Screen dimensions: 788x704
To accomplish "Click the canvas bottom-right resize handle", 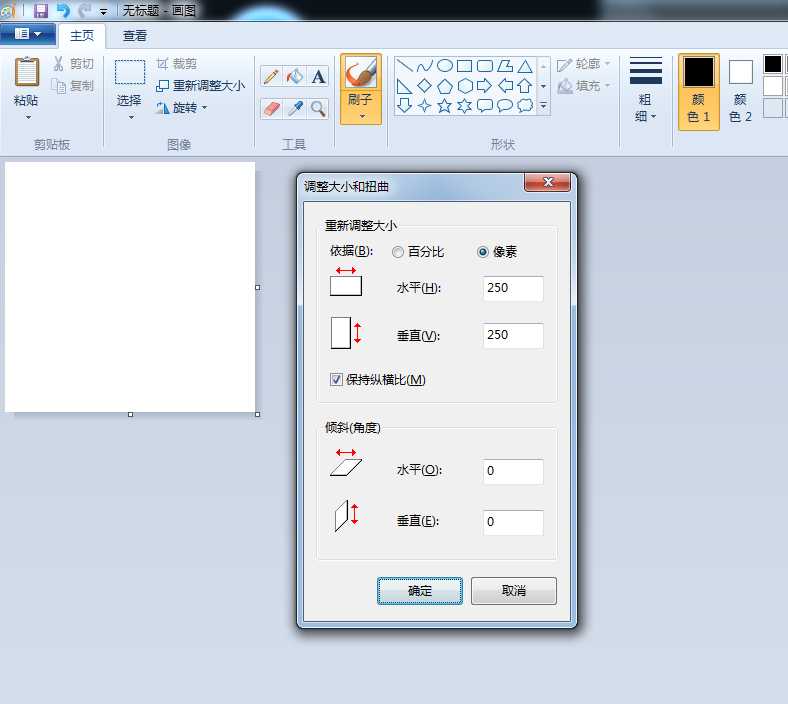I will coord(258,415).
